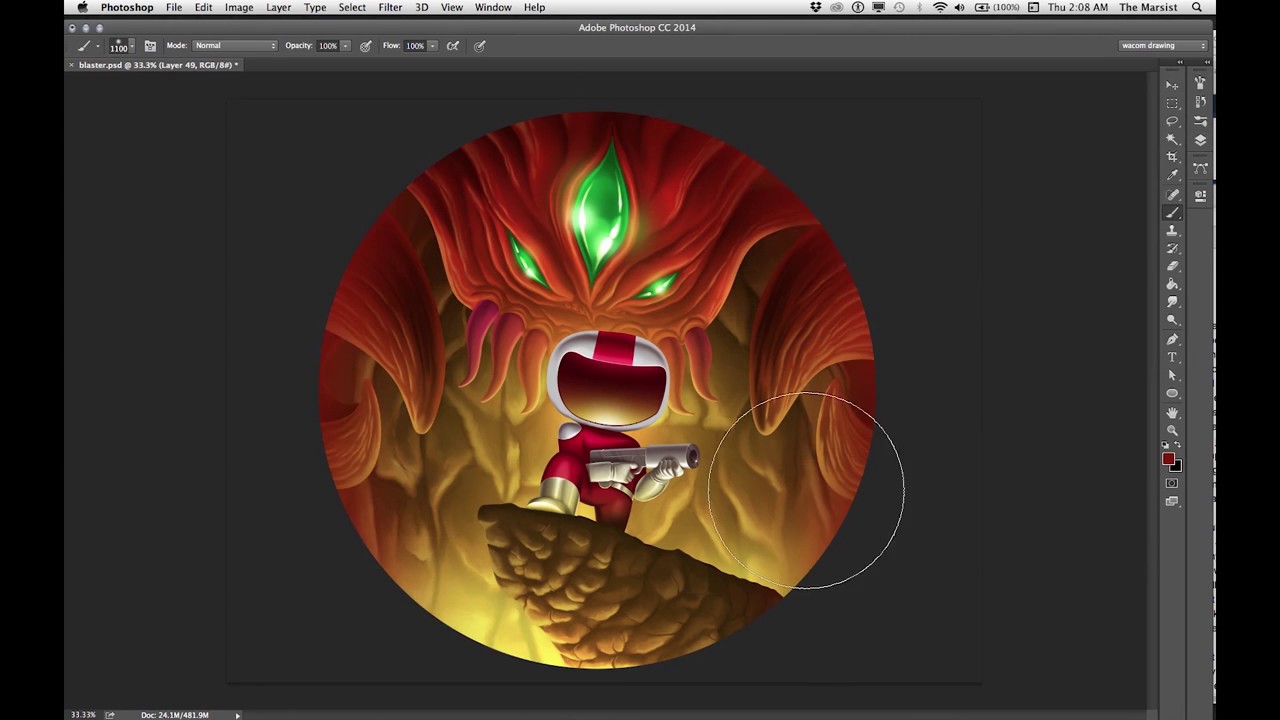Open the Tool Preset picker arrow
The height and width of the screenshot is (720, 1280).
click(97, 46)
